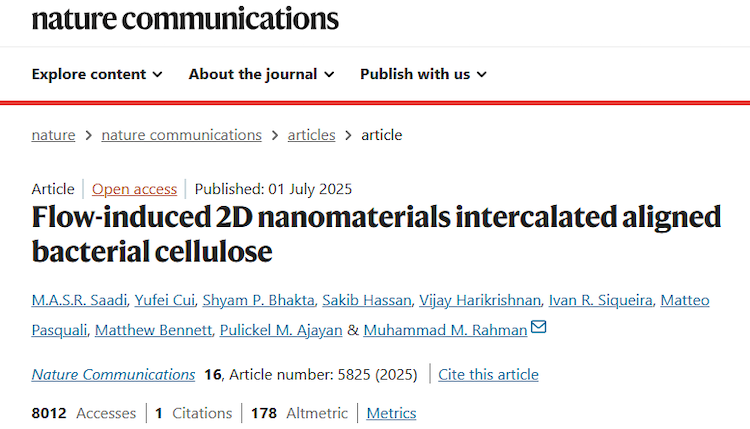The height and width of the screenshot is (429, 750).
Task: Open the About the journal dropdown
Action: click(261, 74)
